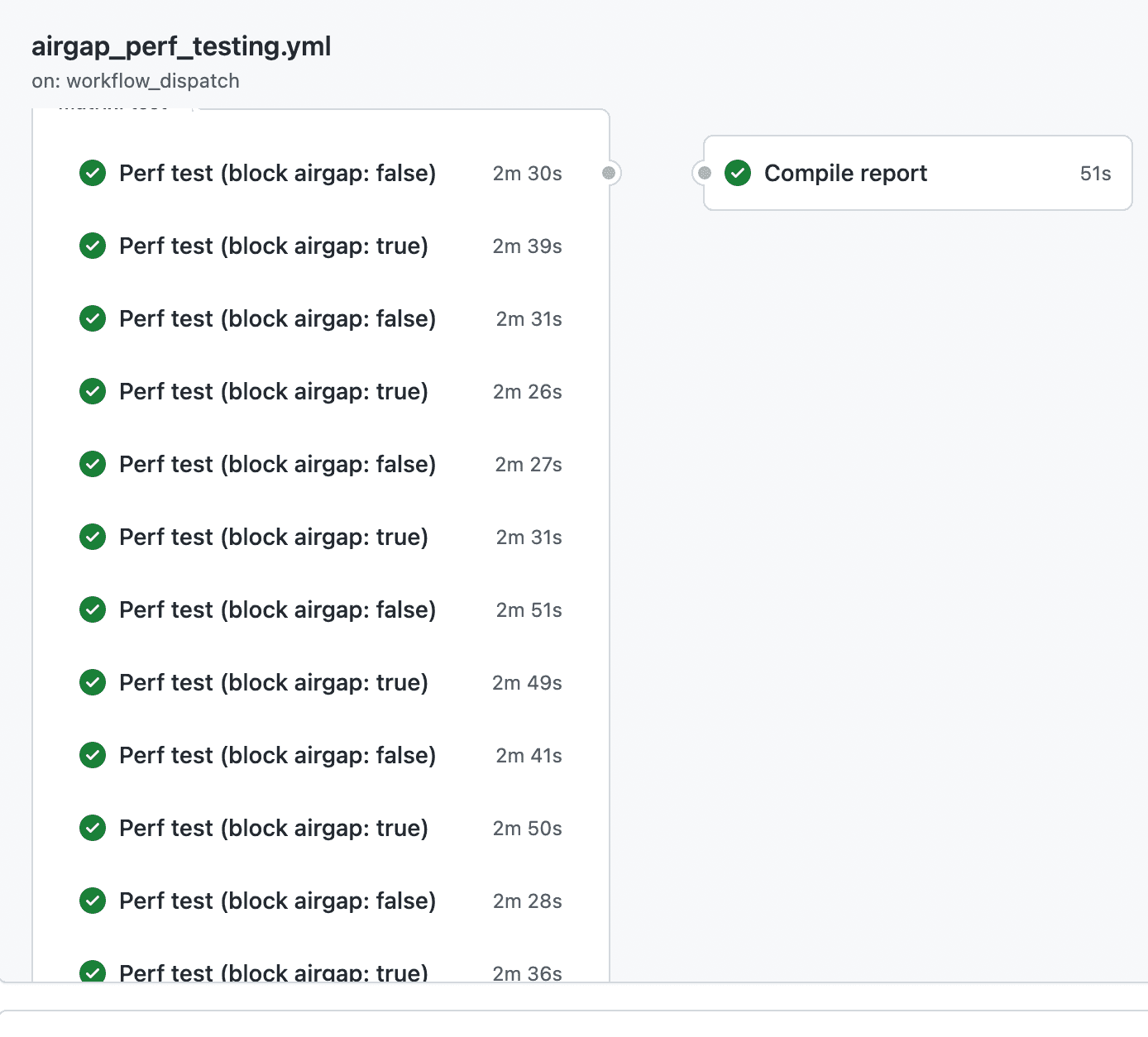Open the Compile report job details
Viewport: 1148px width, 1037px height.
tap(845, 173)
